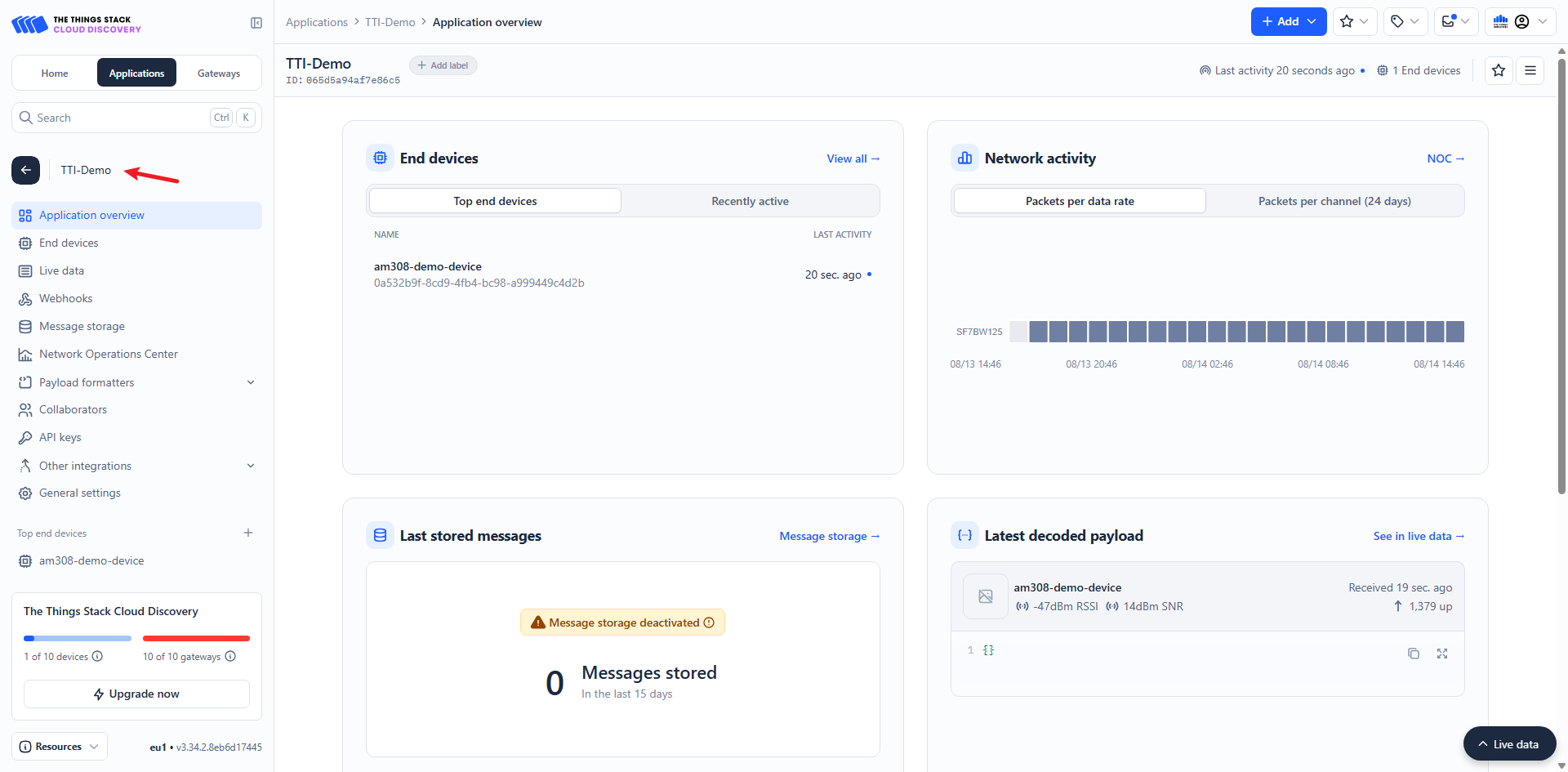Open Live data floating panel
This screenshot has width=1568, height=772.
click(1509, 744)
